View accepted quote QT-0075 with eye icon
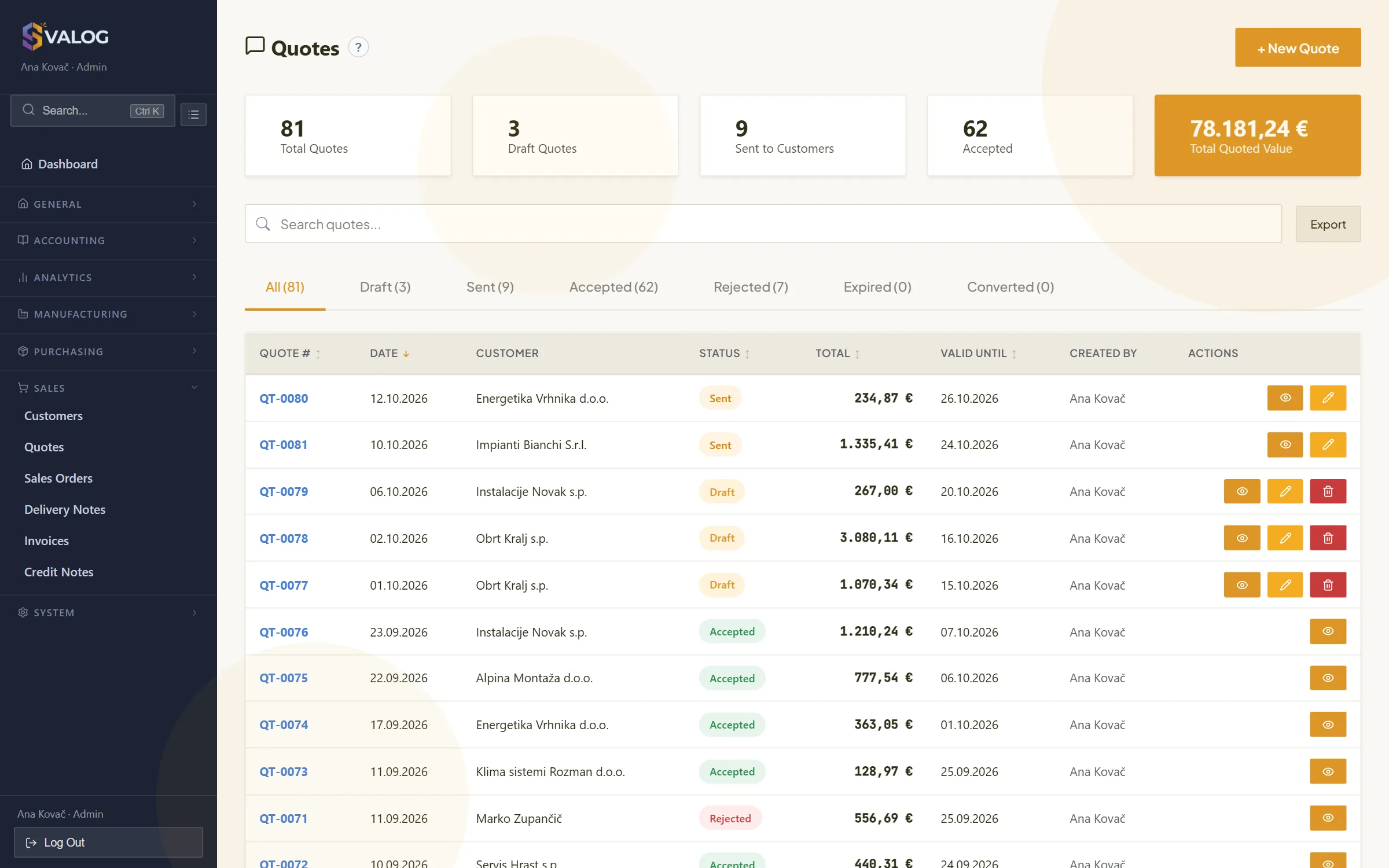Screen dimensions: 1389x868 (x=1328, y=678)
